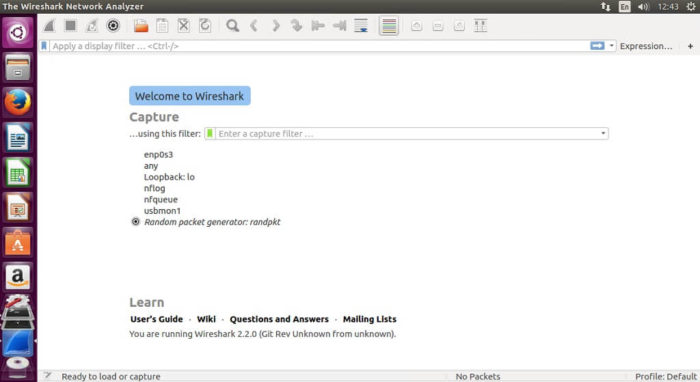Add display filter button with plus

pyautogui.click(x=690, y=46)
